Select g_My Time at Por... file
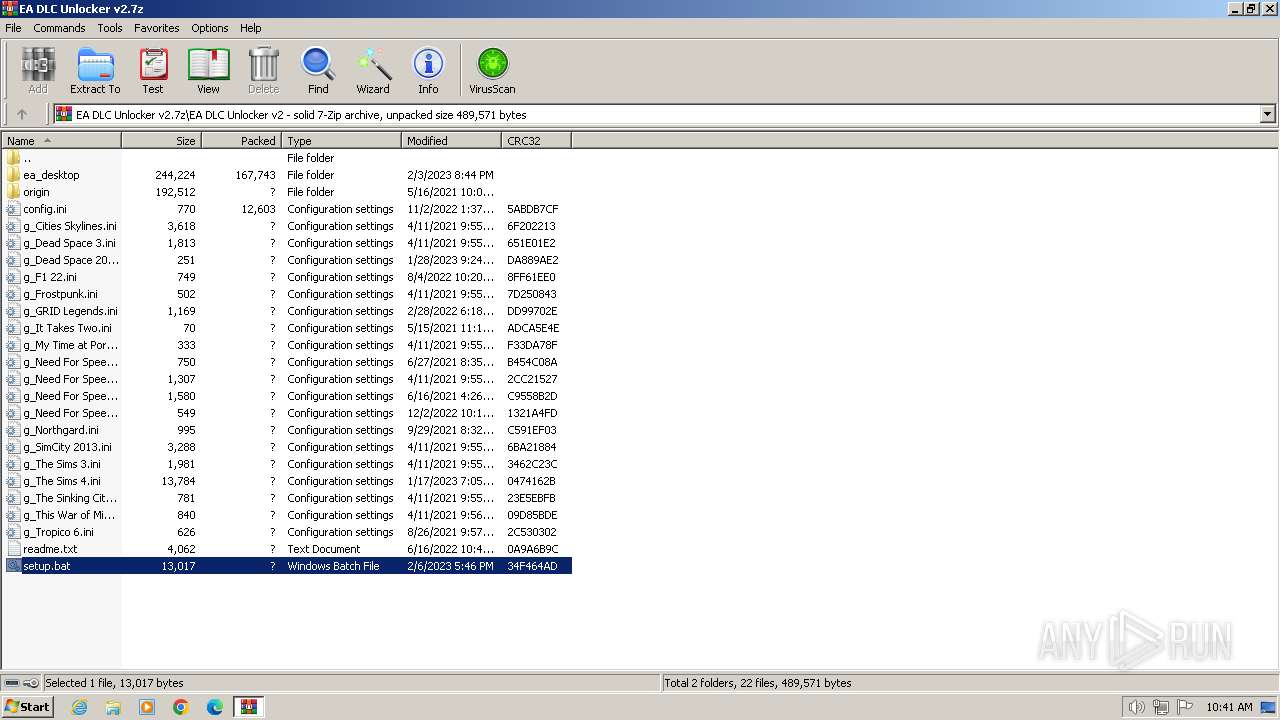Image resolution: width=1280 pixels, height=720 pixels. pyautogui.click(x=70, y=345)
